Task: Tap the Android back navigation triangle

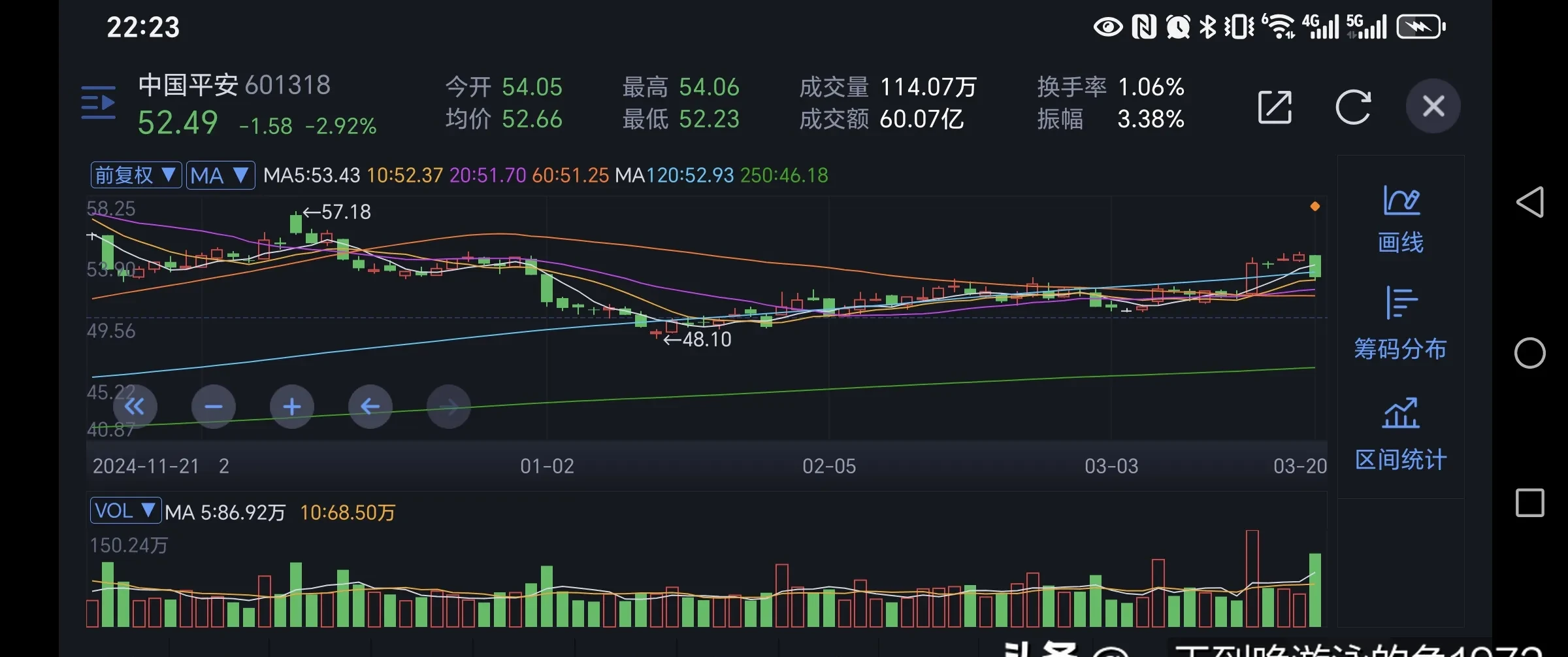Action: tap(1529, 201)
